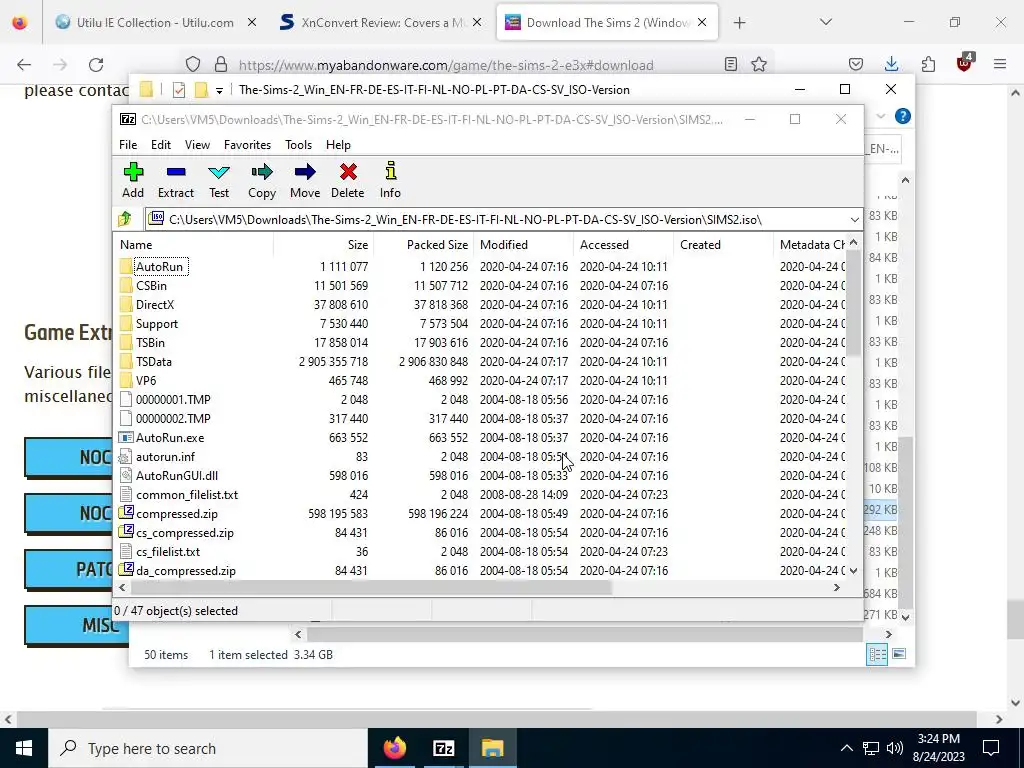This screenshot has width=1024, height=768.
Task: Select AutoRun.exe file icon
Action: coord(126,438)
